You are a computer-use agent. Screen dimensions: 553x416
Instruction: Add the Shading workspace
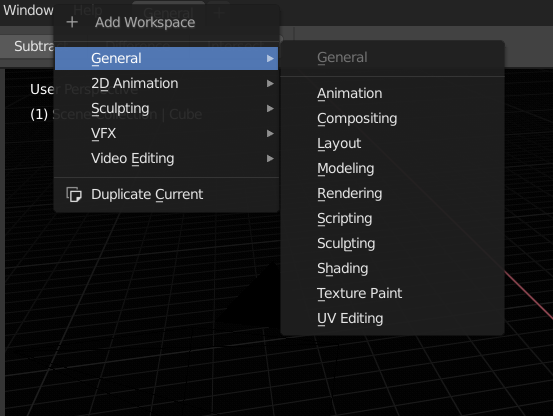[393, 269]
